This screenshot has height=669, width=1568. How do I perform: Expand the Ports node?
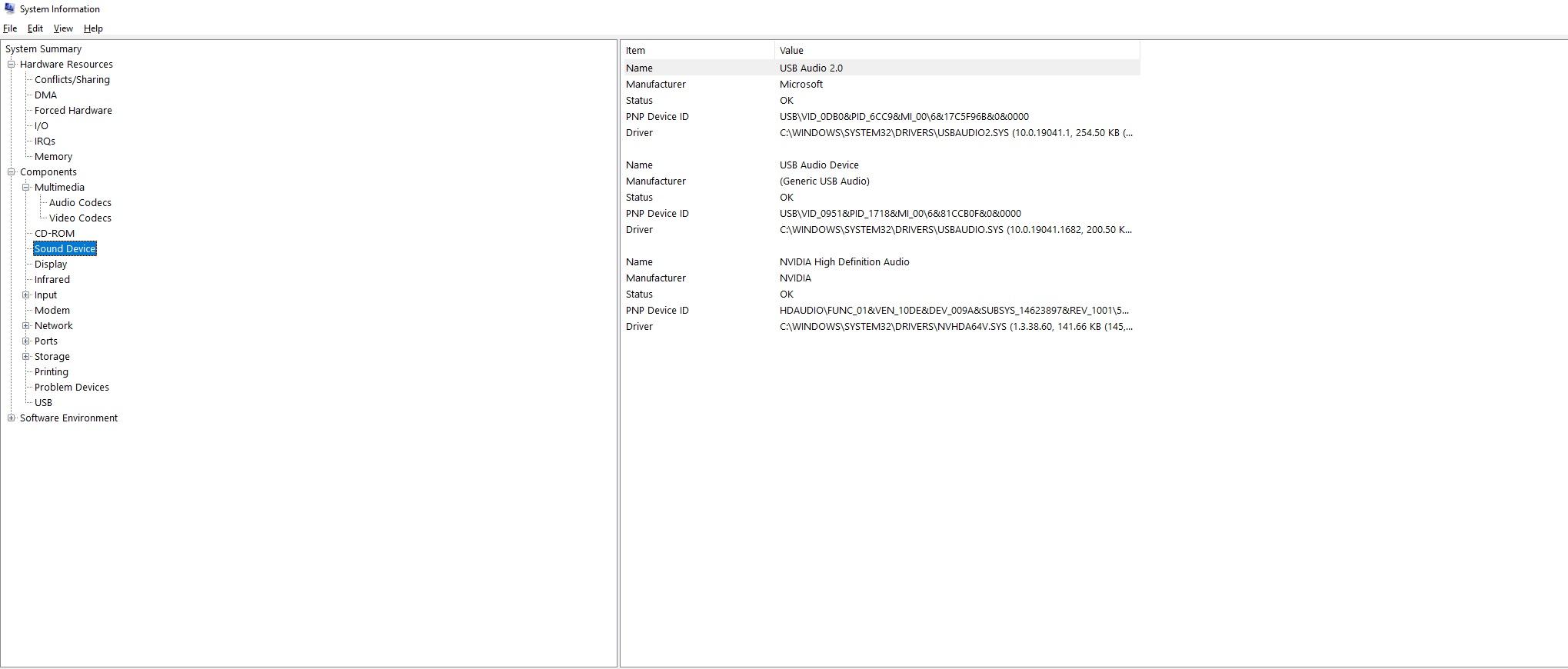tap(26, 341)
